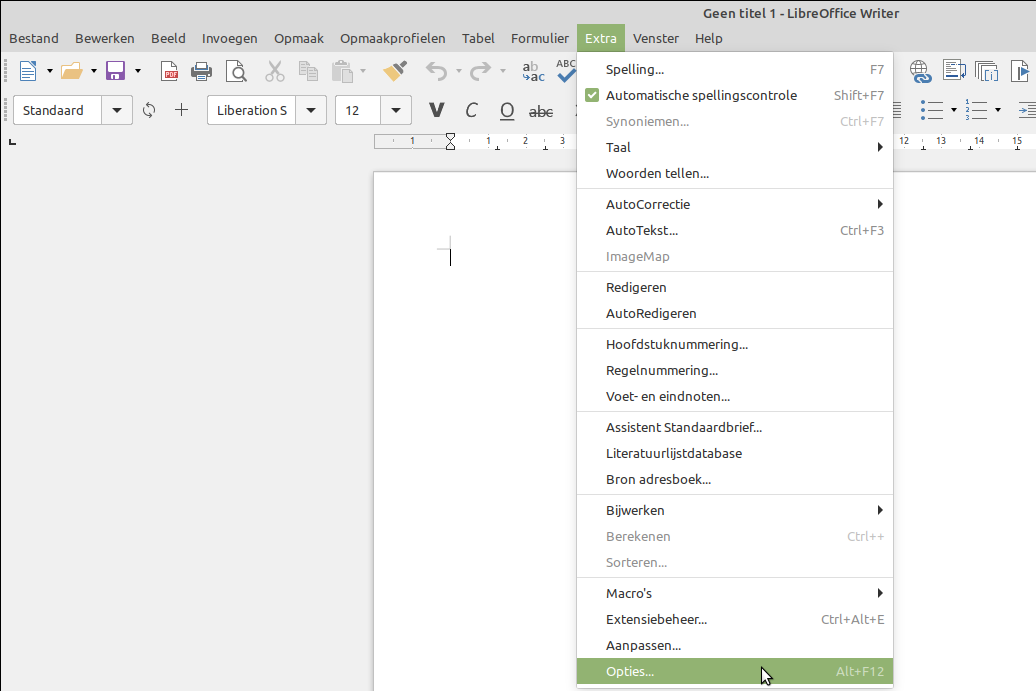This screenshot has width=1036, height=691.
Task: Open Find and Replace from the toolbar
Action: [534, 71]
